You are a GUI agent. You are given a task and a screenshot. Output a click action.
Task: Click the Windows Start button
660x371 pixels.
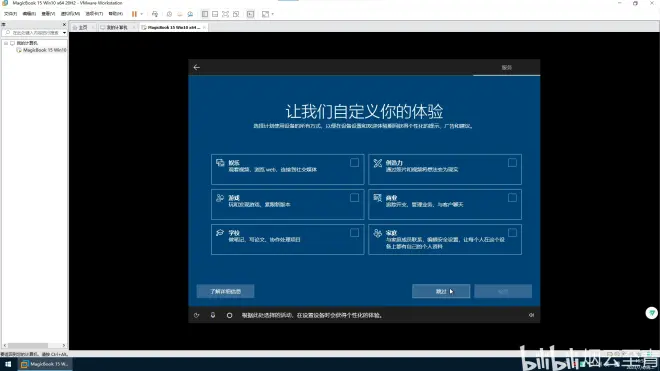[8, 364]
